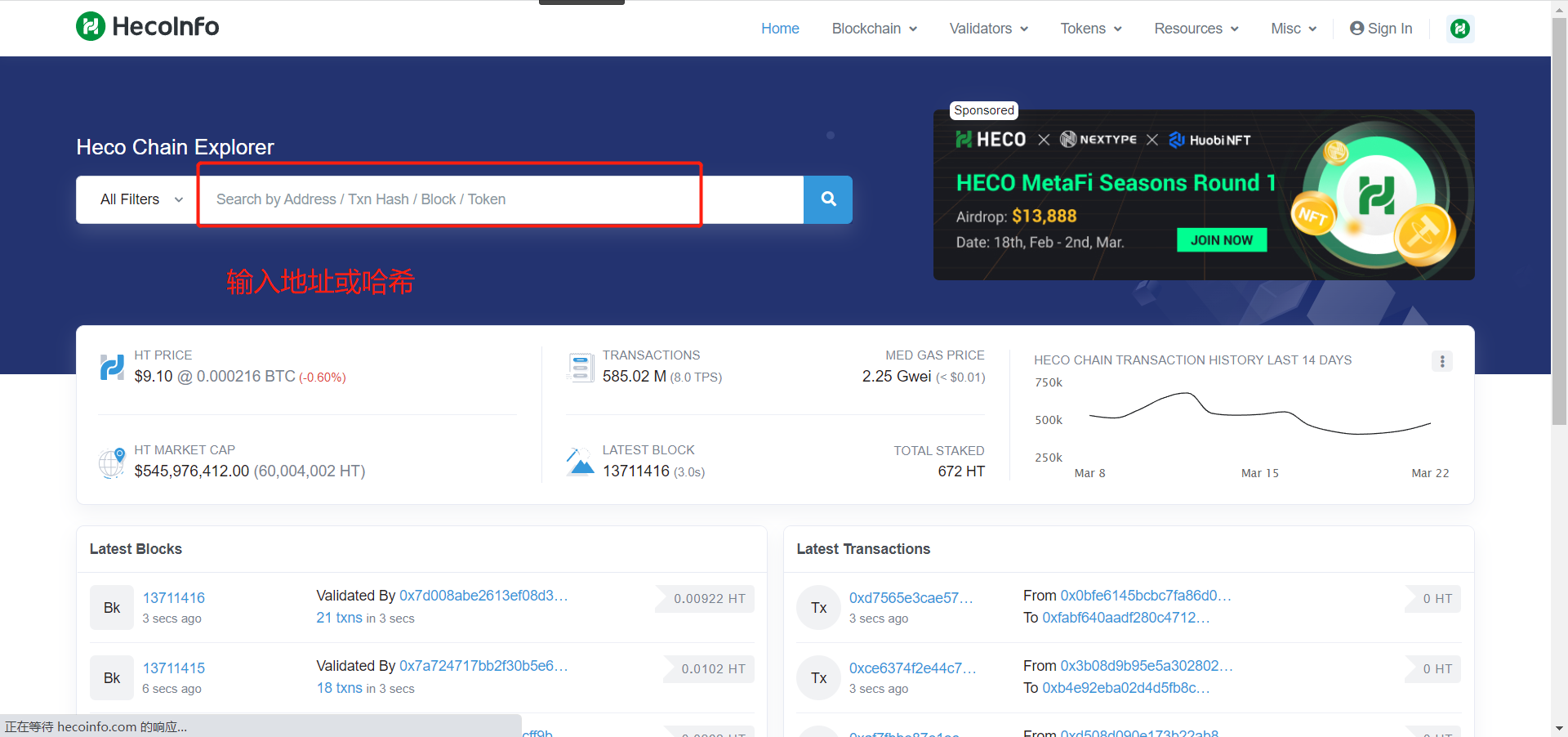
Task: Open the Misc menu
Action: [x=1293, y=29]
